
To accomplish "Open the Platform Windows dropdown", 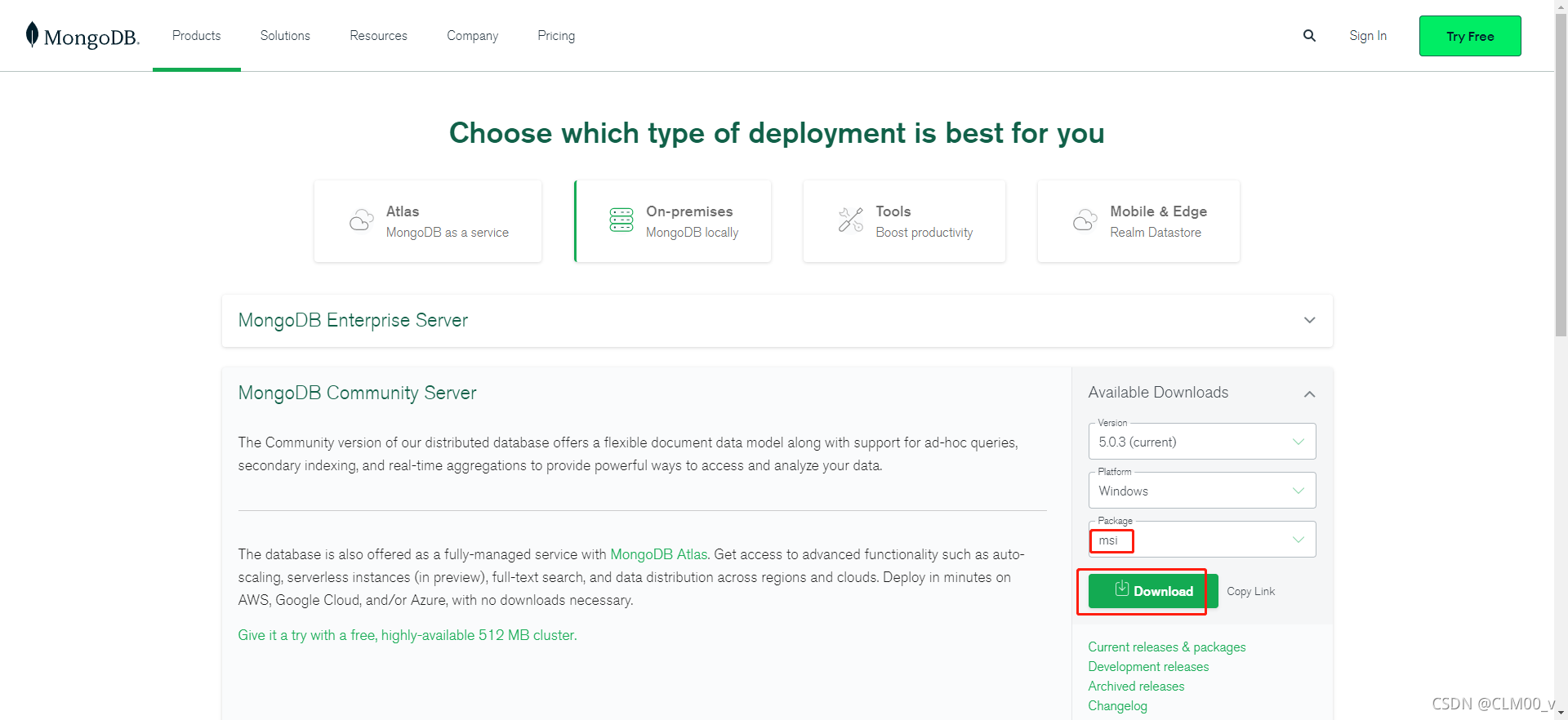I will point(1201,491).
